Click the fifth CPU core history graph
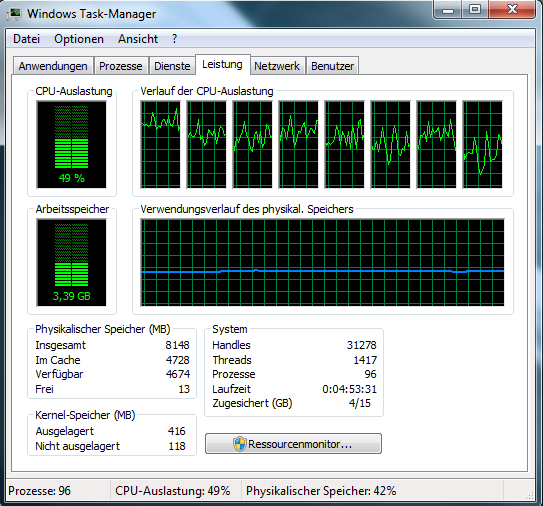 [345, 144]
